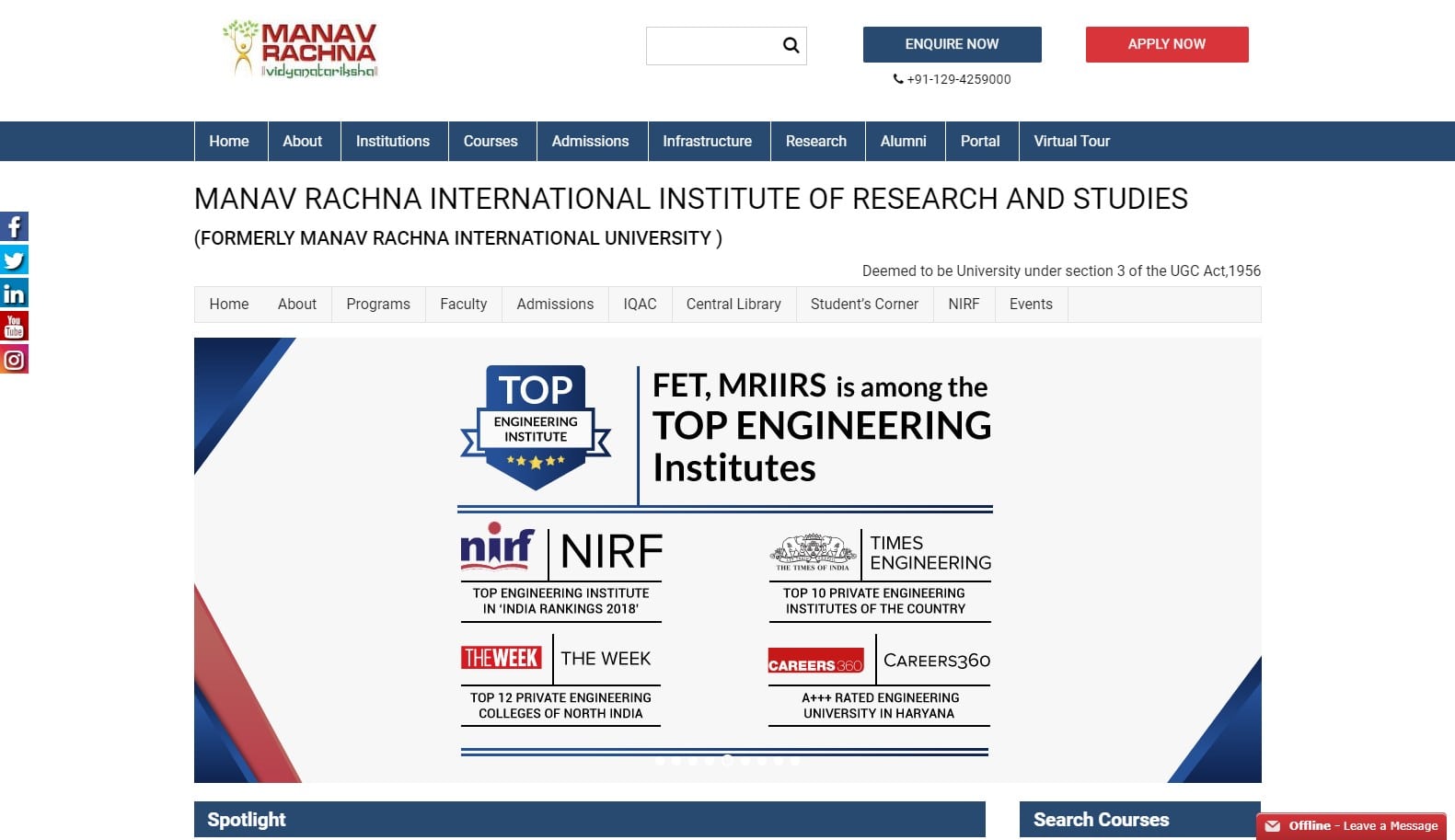
Task: Click the Careers360 red logo
Action: 815,661
